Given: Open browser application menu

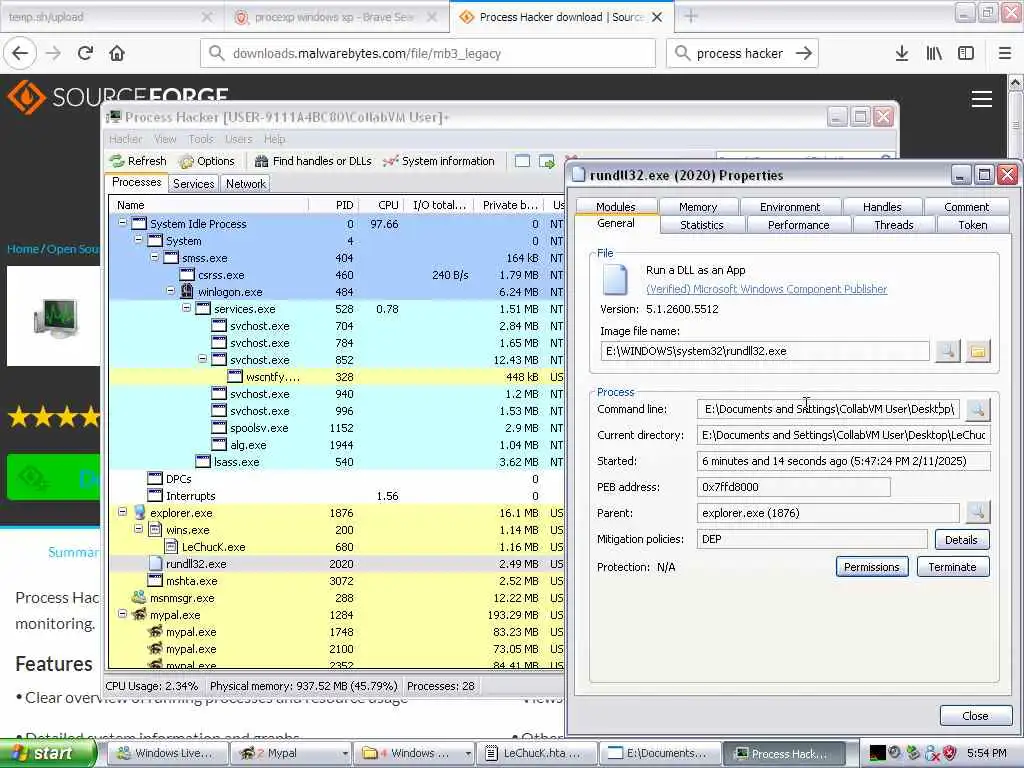Looking at the screenshot, I should 1004,53.
